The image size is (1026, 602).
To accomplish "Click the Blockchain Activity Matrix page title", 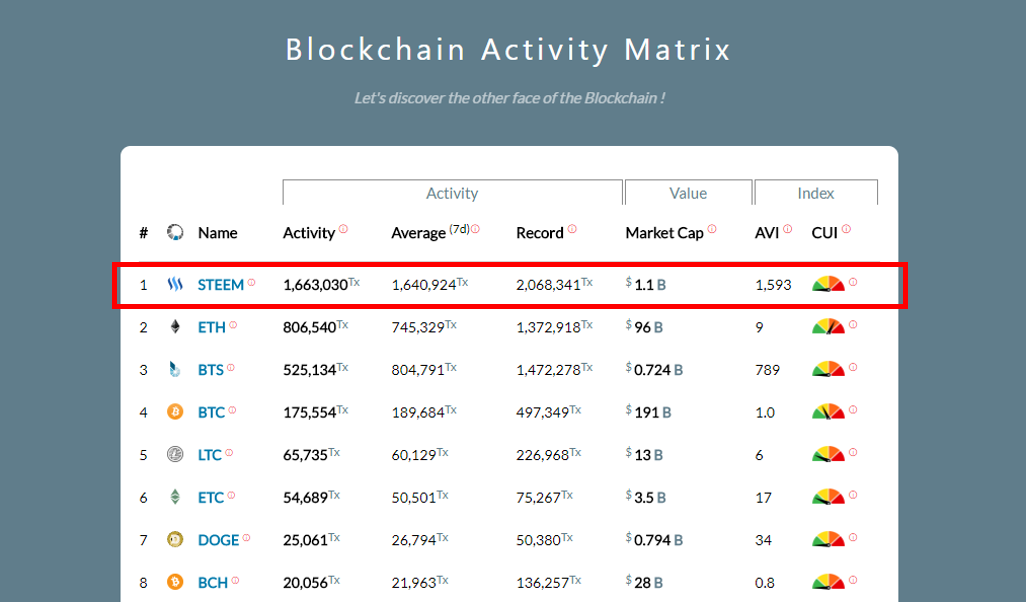I will [x=508, y=50].
